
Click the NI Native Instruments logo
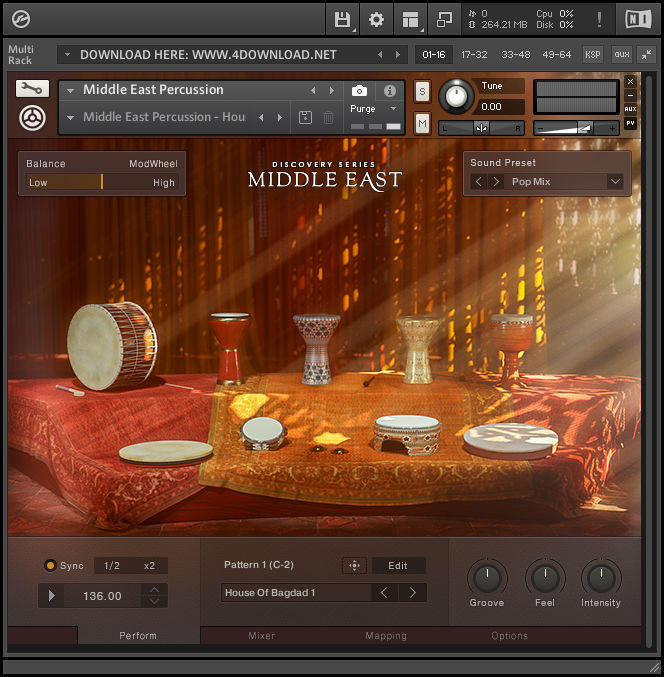[638, 19]
